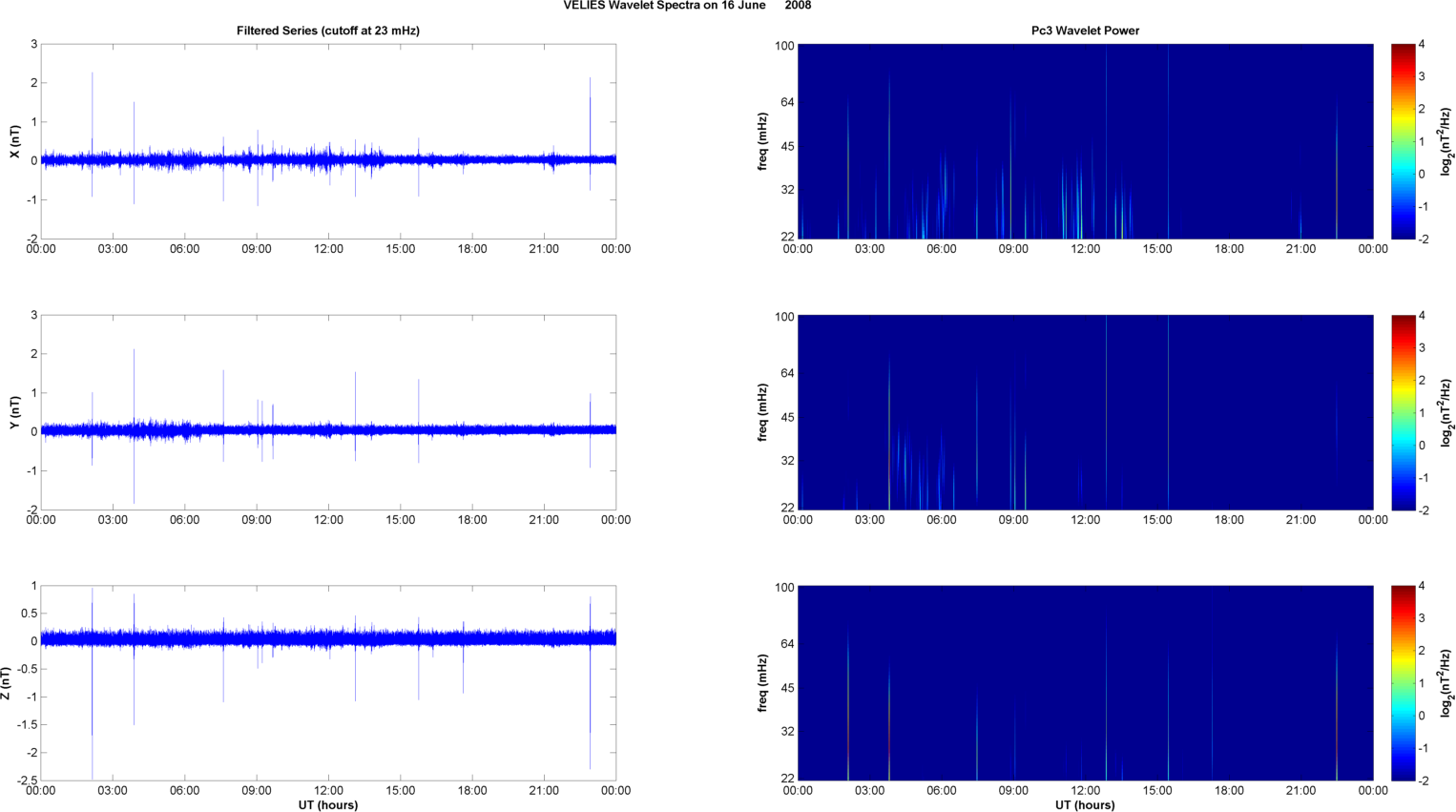
Task: Click the 32 frequency tick of the bottom spectrogram
Action: [x=787, y=732]
